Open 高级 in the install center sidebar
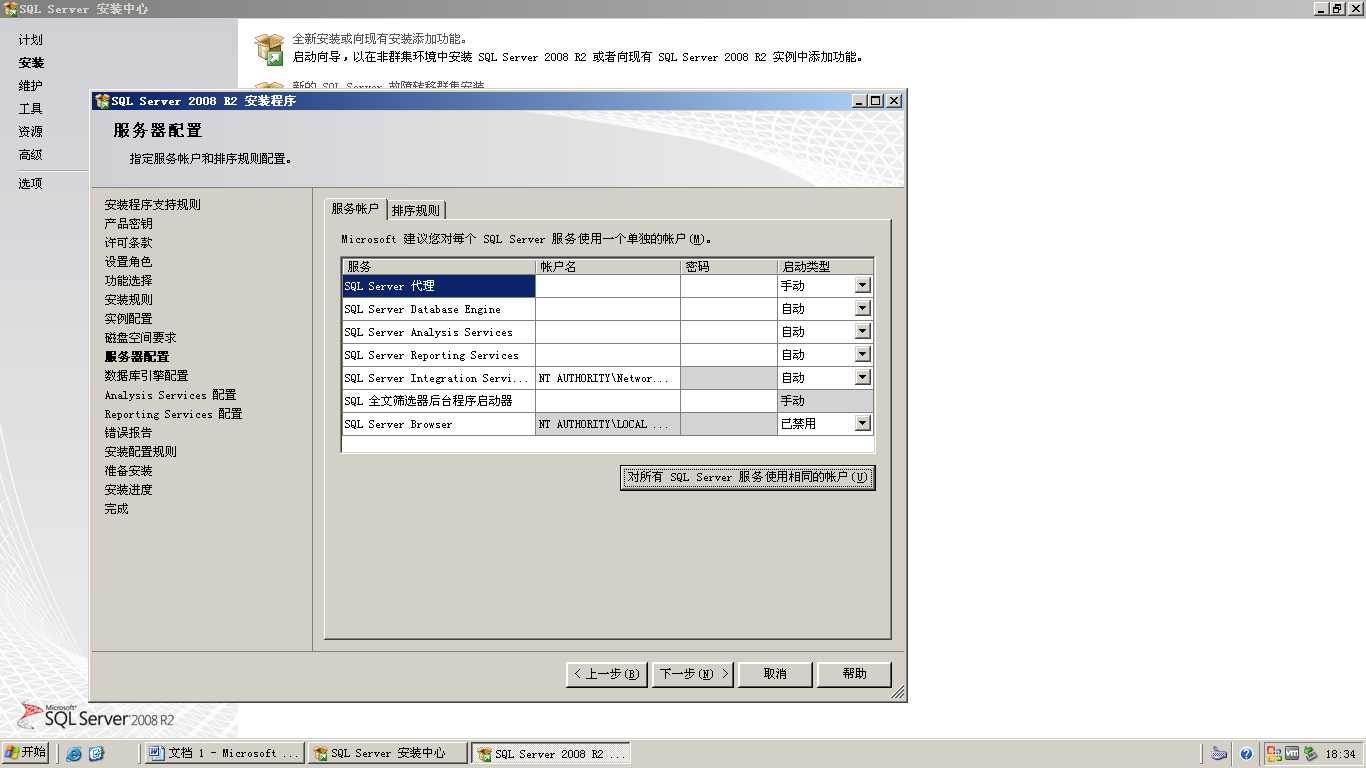Screen dimensions: 1366x768 pos(31,155)
